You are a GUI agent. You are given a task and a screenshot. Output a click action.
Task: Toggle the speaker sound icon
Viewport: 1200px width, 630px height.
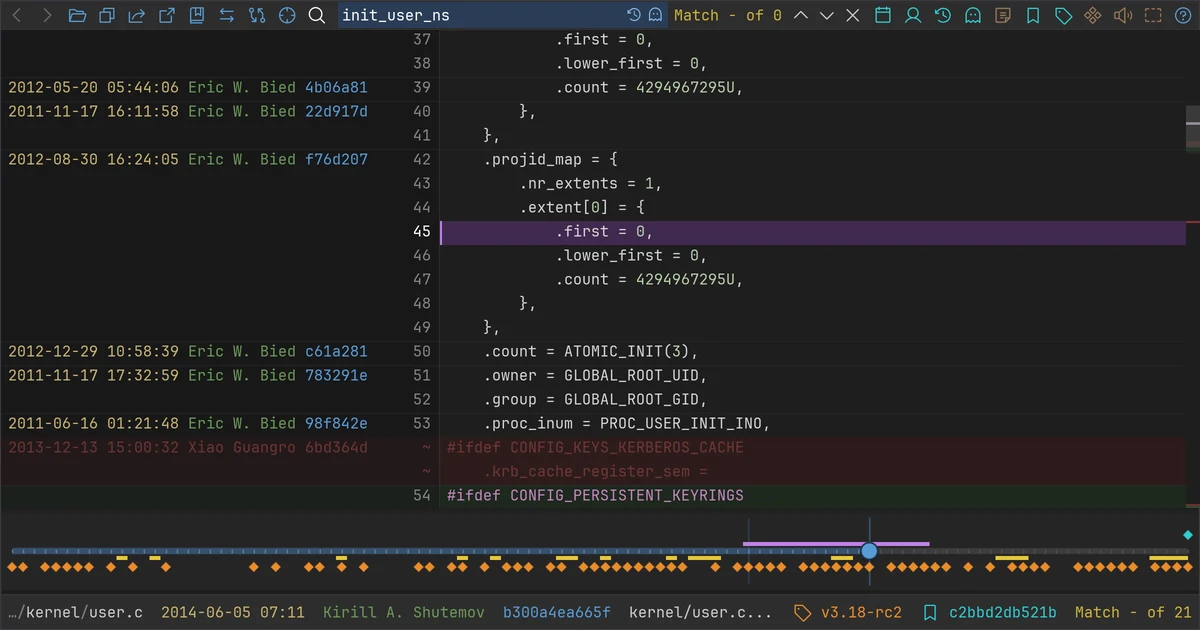pyautogui.click(x=1123, y=15)
